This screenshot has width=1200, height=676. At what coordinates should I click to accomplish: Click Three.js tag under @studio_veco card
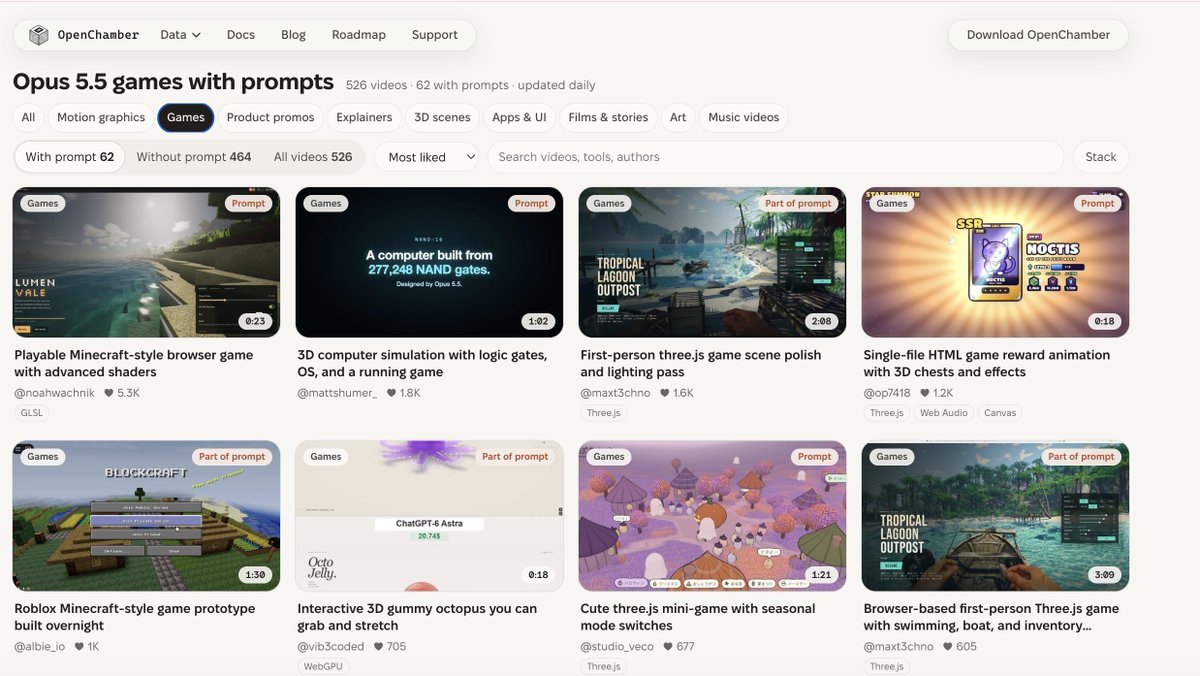(x=603, y=666)
